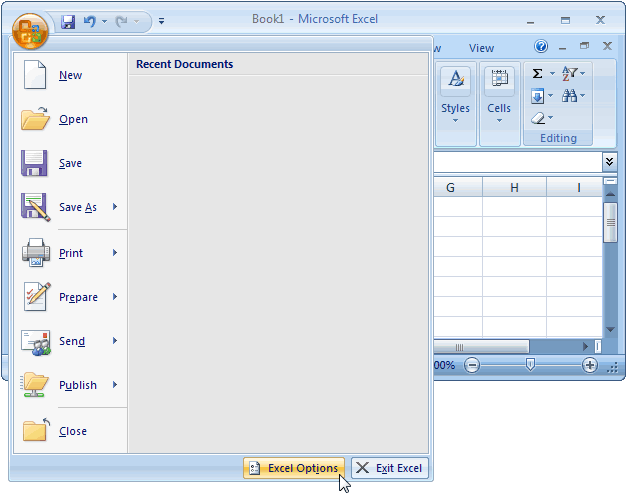Viewport: 628px width, 496px height.
Task: Click the Clear eraser icon
Action: point(538,118)
